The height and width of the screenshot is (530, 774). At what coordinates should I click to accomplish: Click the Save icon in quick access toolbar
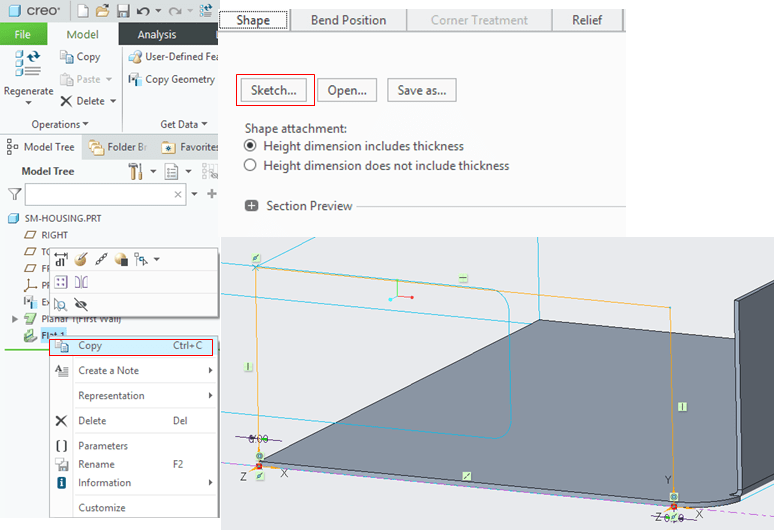pos(123,11)
